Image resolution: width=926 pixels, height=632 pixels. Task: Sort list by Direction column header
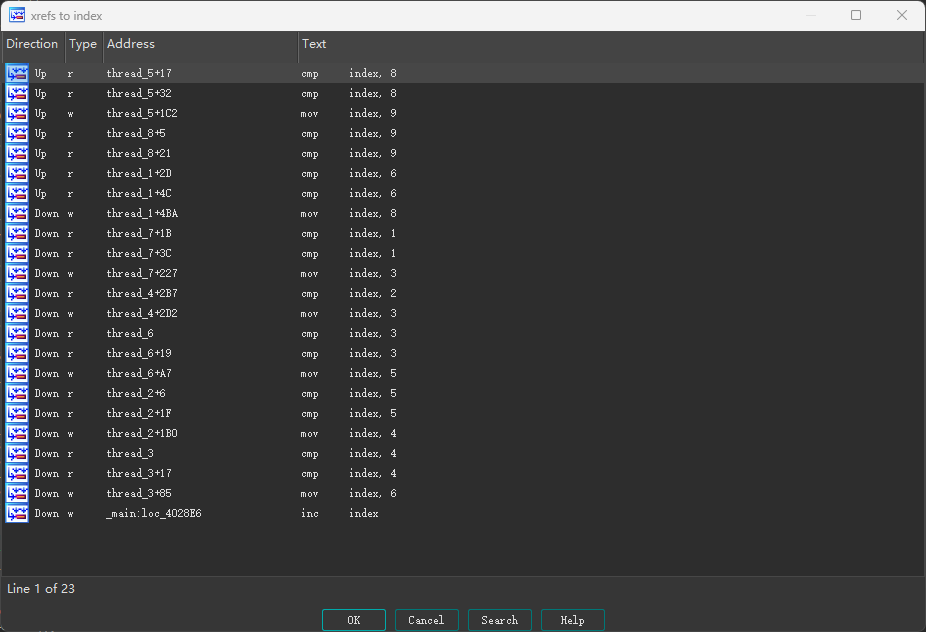(x=33, y=44)
